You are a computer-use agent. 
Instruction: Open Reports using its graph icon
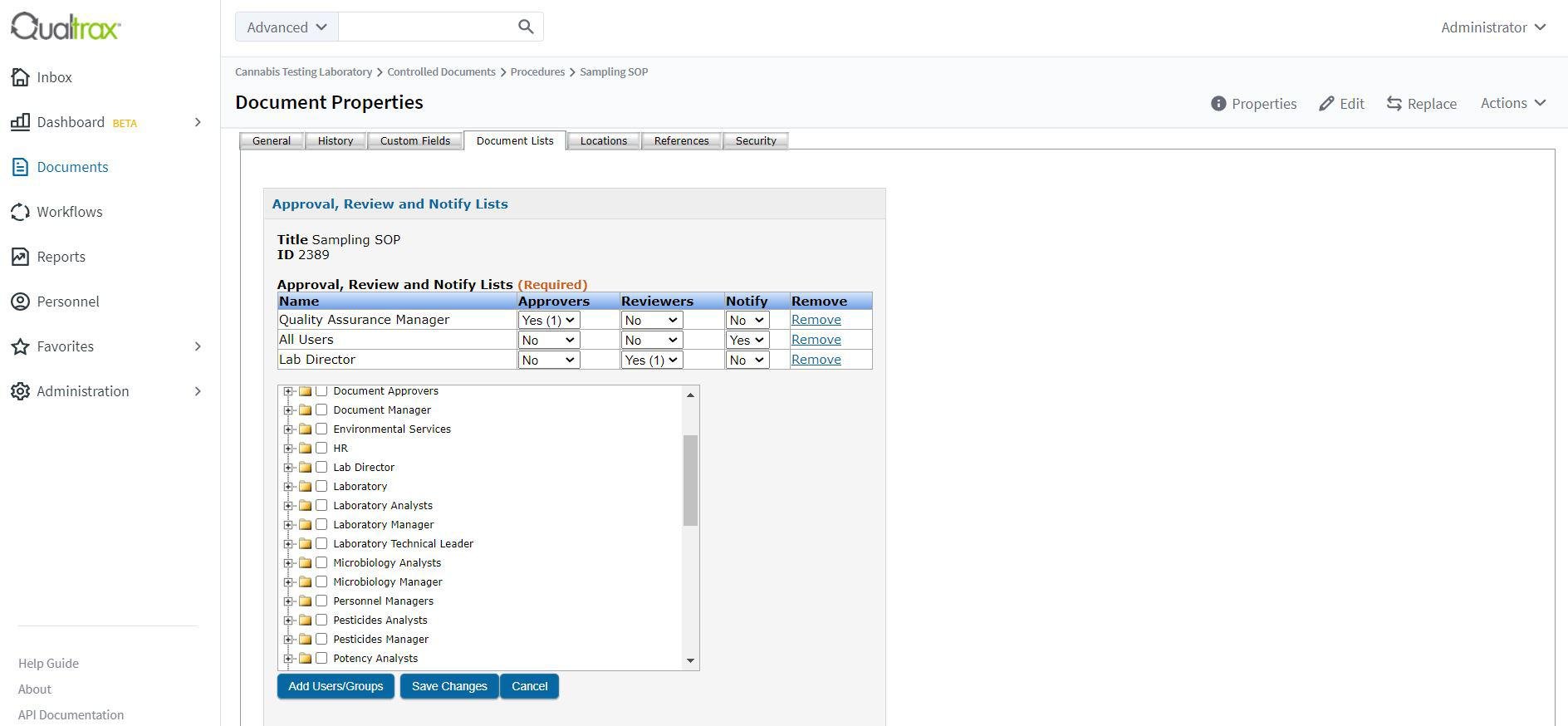[20, 257]
